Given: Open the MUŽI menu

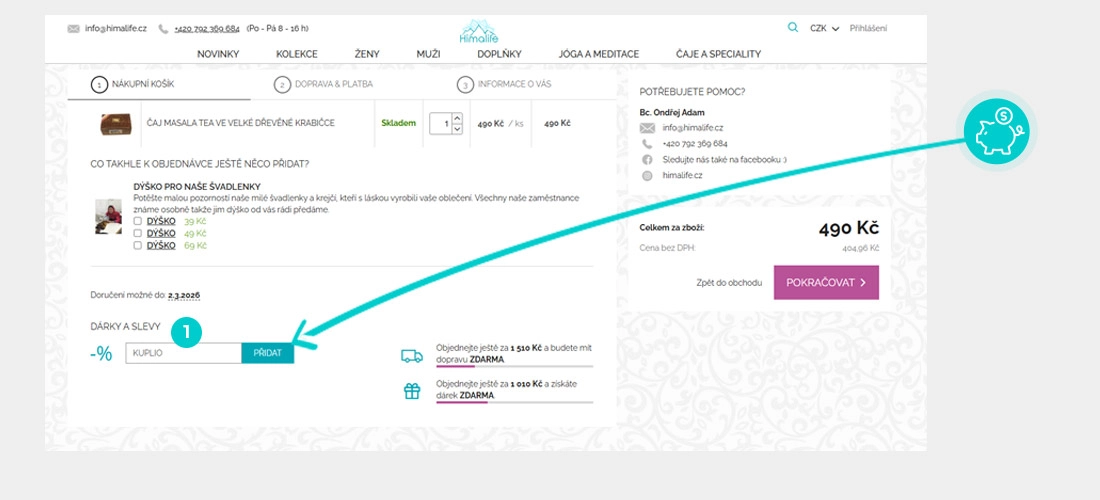Looking at the screenshot, I should tap(428, 54).
